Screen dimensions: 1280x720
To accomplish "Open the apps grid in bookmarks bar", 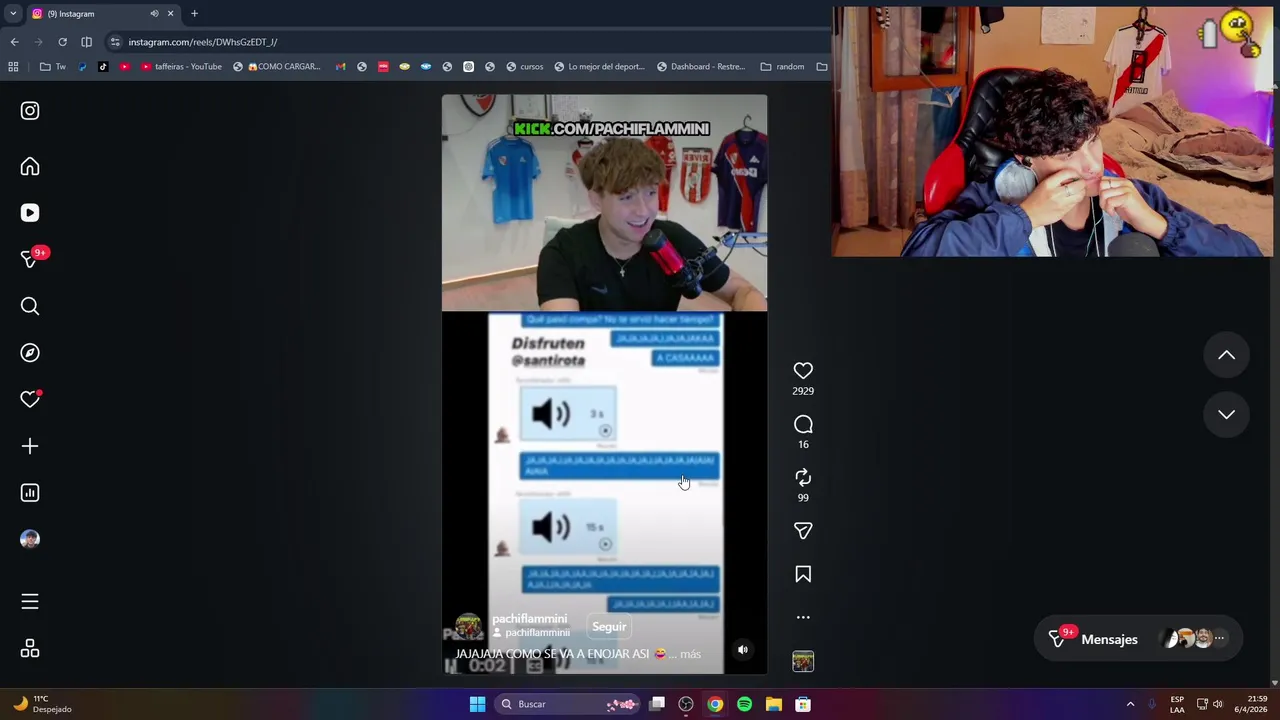I will pos(13,67).
